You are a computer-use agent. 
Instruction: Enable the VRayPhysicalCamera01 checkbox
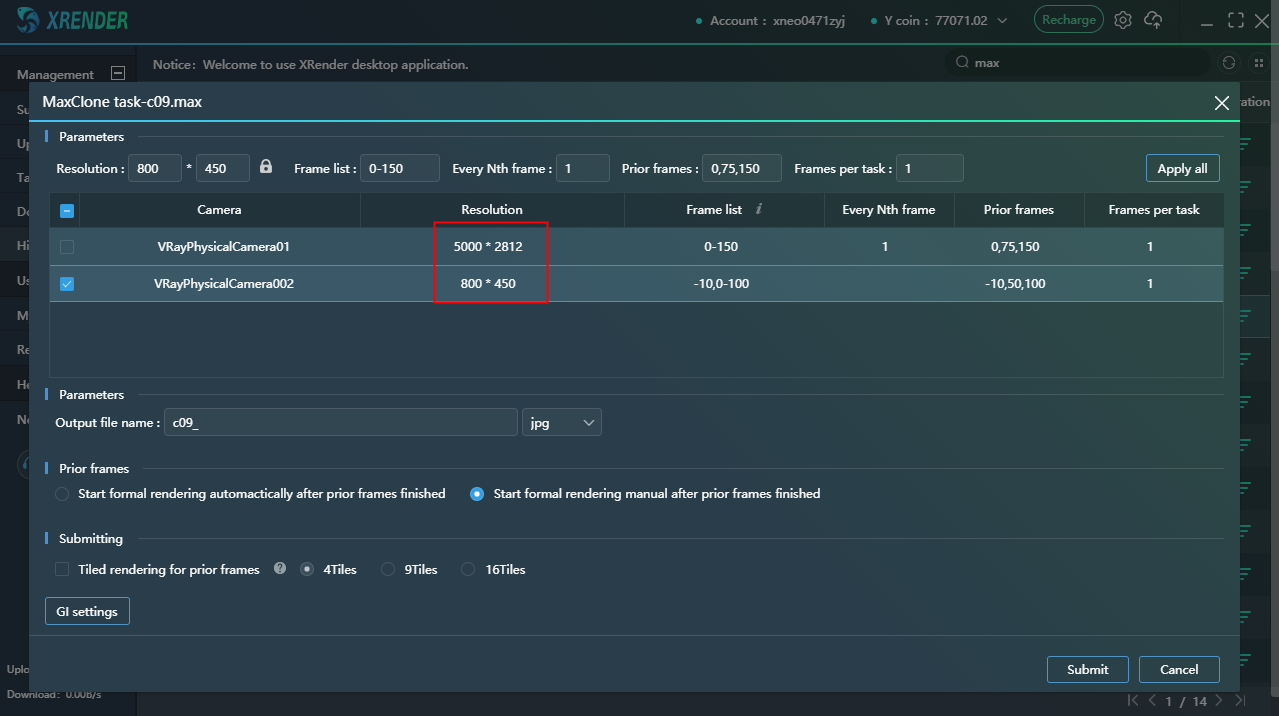[67, 247]
